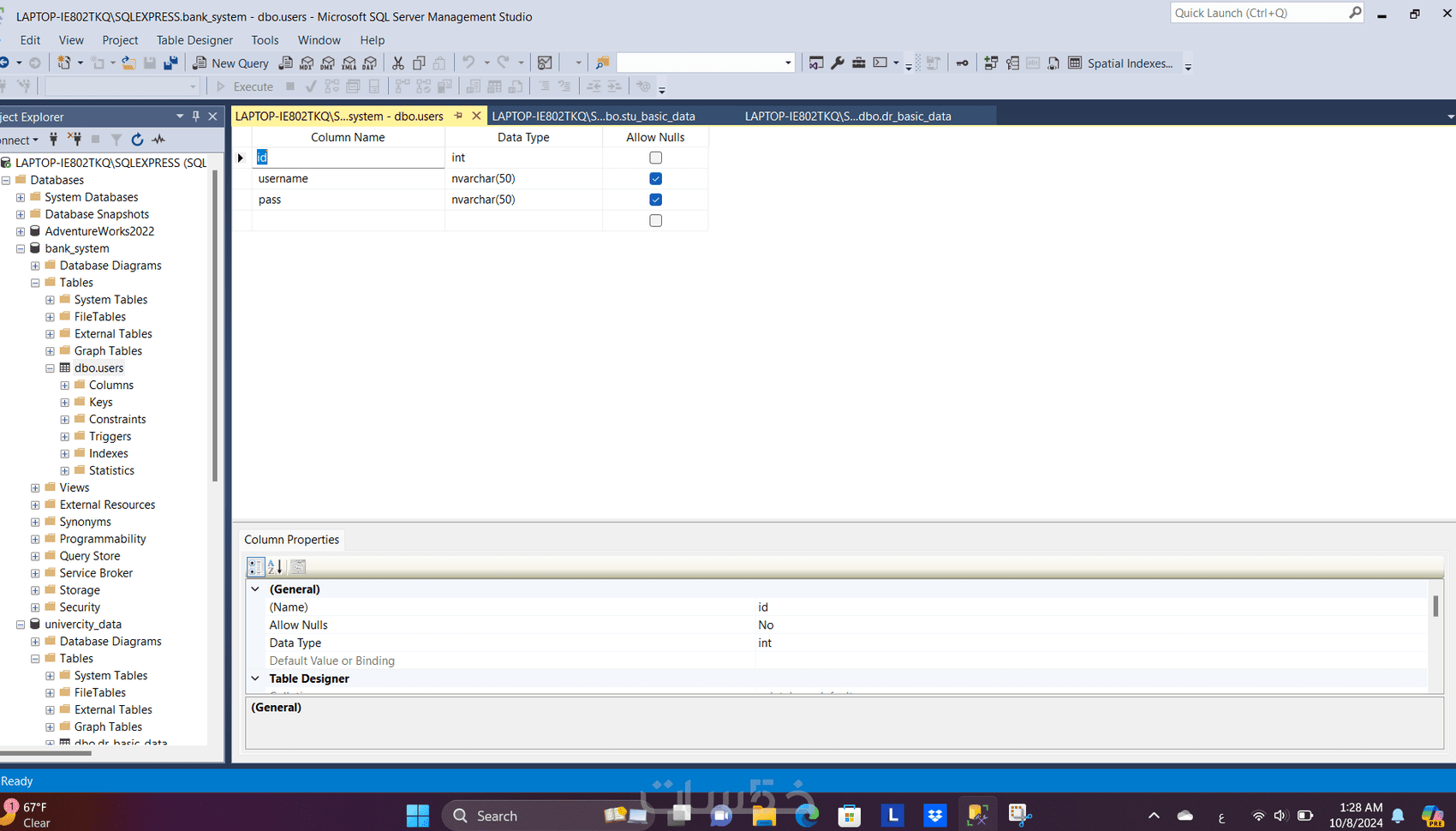
Task: Open a new MDX query
Action: [307, 63]
